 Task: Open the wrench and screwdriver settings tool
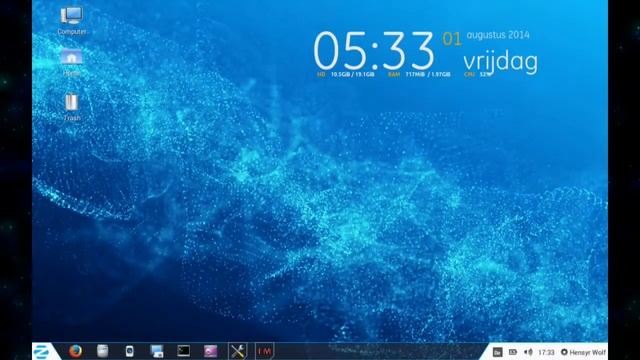(238, 351)
